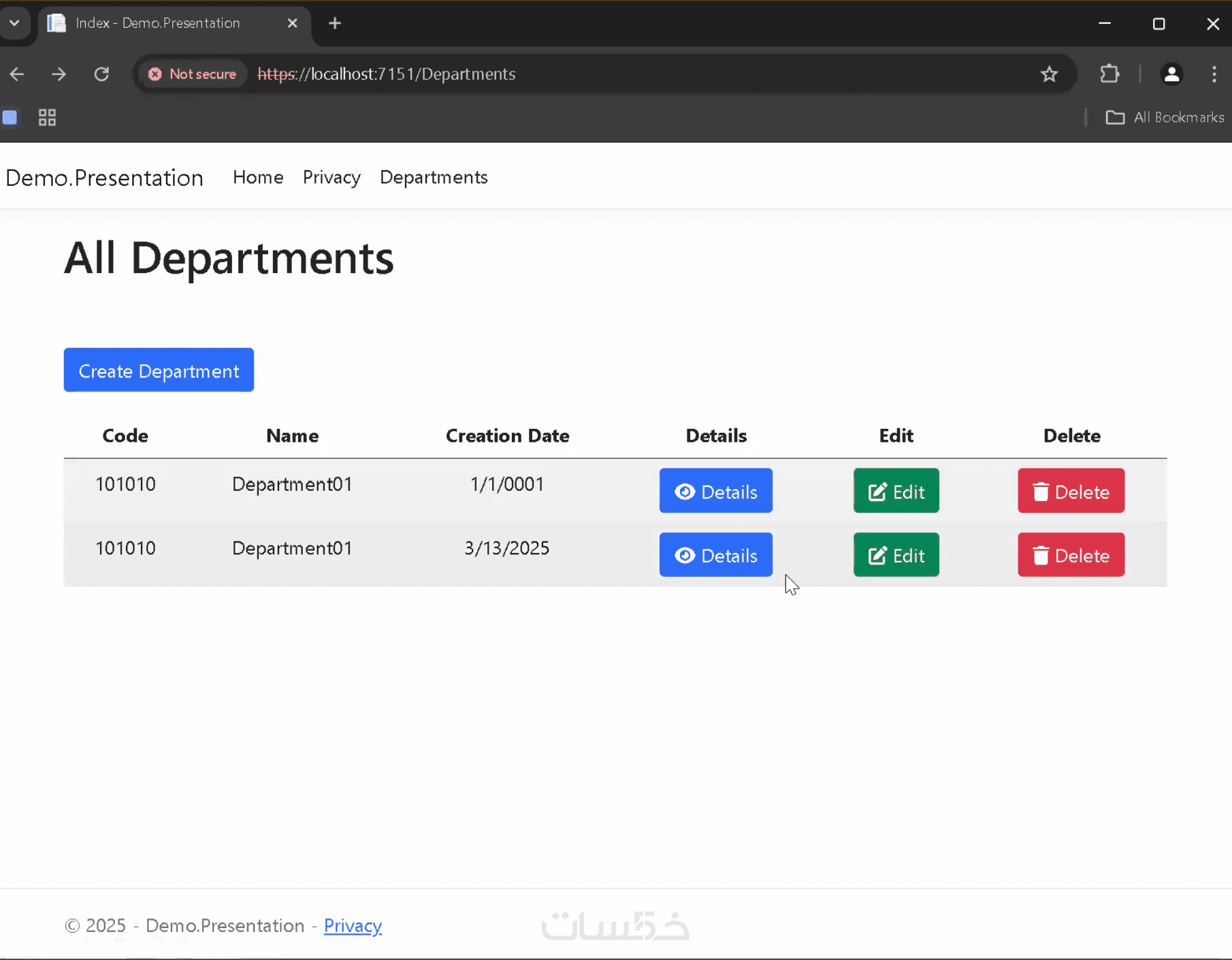Select code 101010 in the 3/13/2025 row
This screenshot has width=1232, height=960.
[x=126, y=548]
